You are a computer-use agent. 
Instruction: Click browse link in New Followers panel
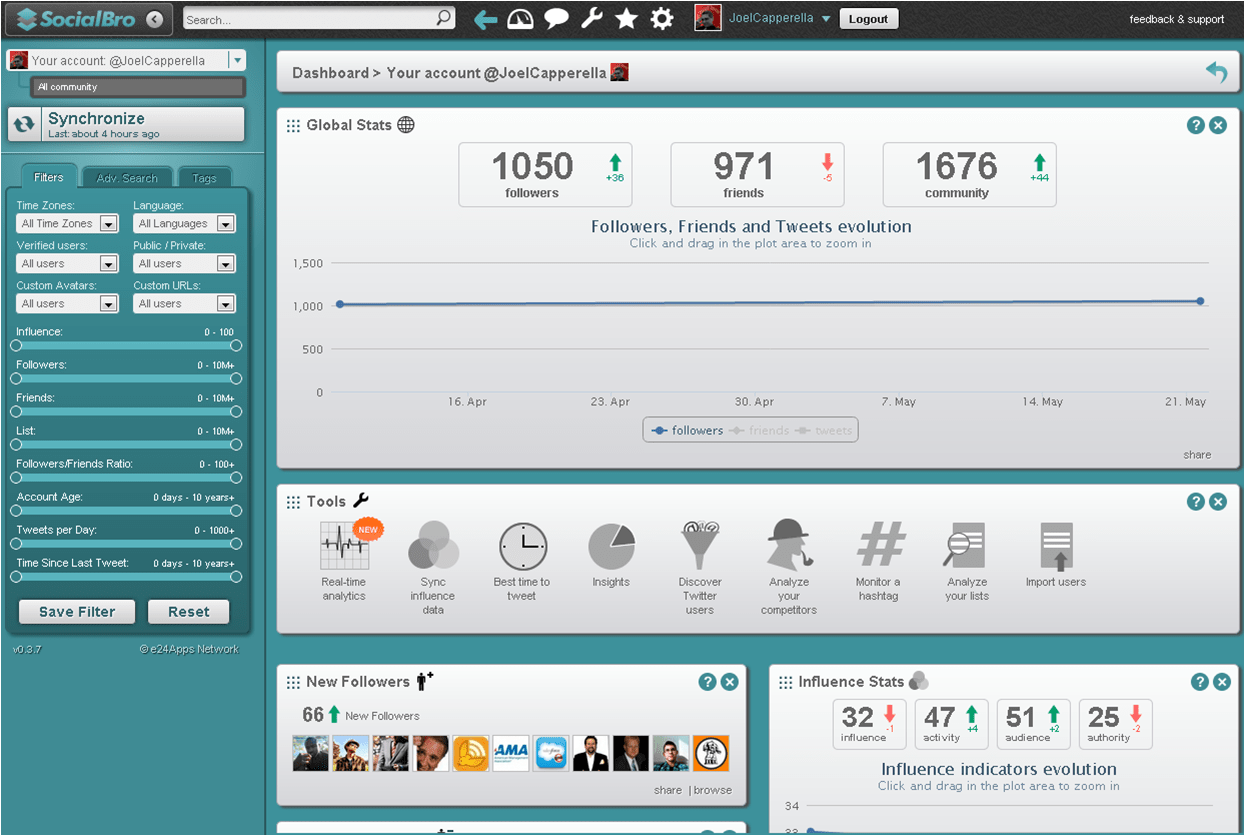coord(713,790)
